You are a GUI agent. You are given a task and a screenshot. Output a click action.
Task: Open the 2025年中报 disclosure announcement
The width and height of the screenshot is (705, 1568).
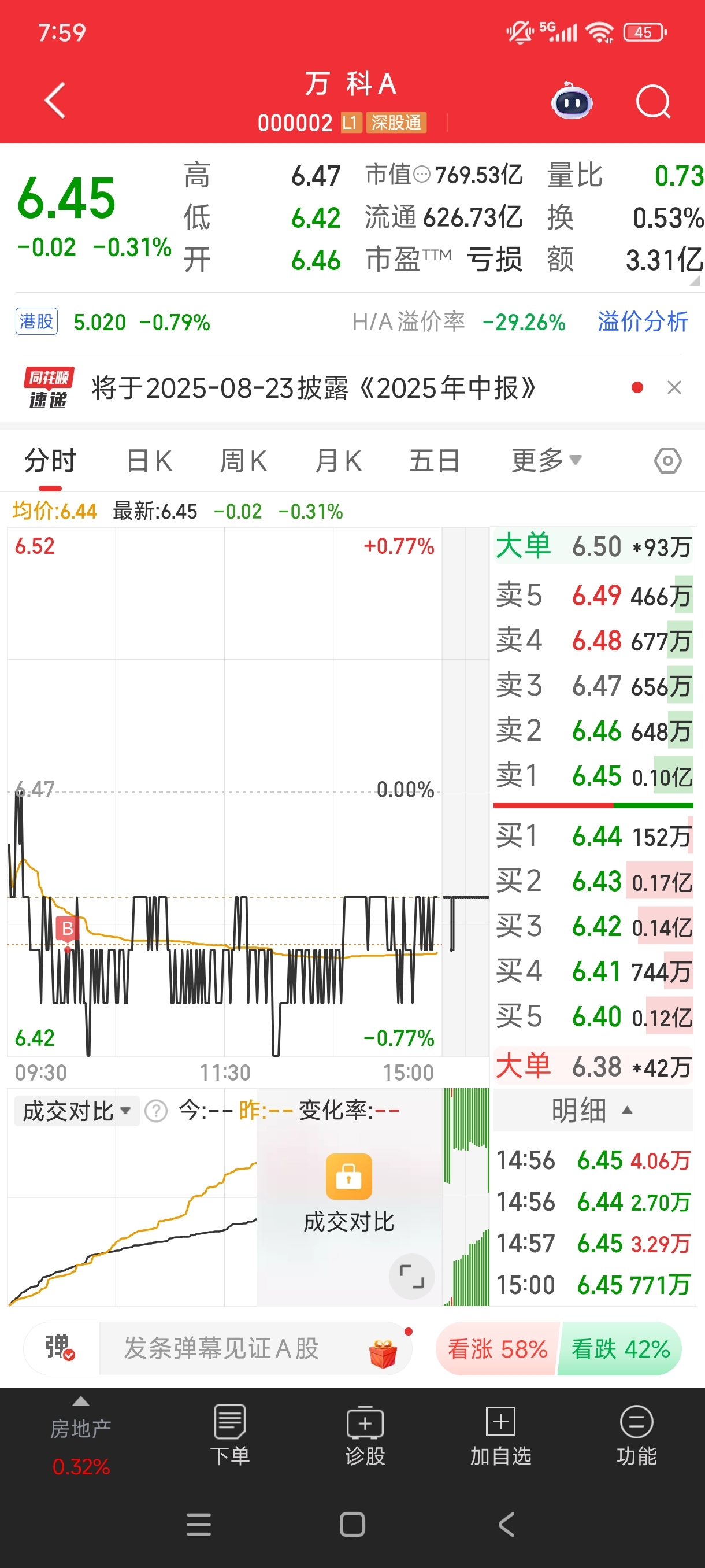point(313,387)
